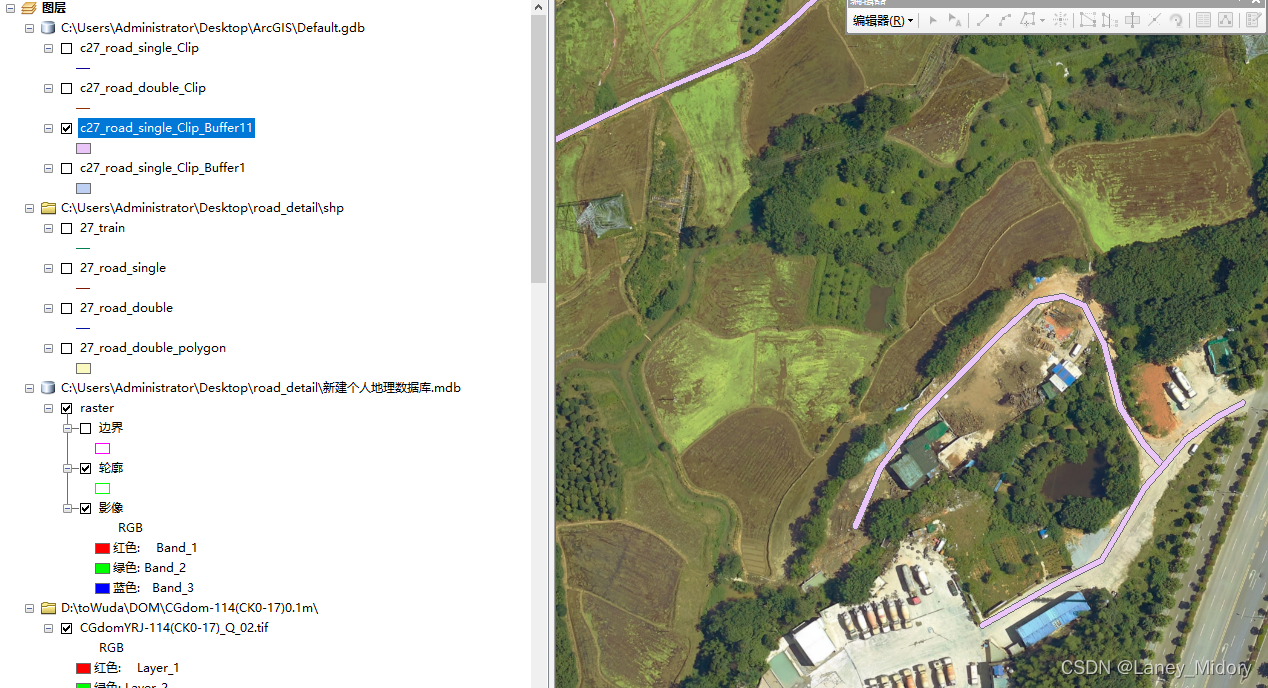Enable the c27_road_single_Clip layer checkbox
This screenshot has width=1268, height=688.
(x=67, y=48)
